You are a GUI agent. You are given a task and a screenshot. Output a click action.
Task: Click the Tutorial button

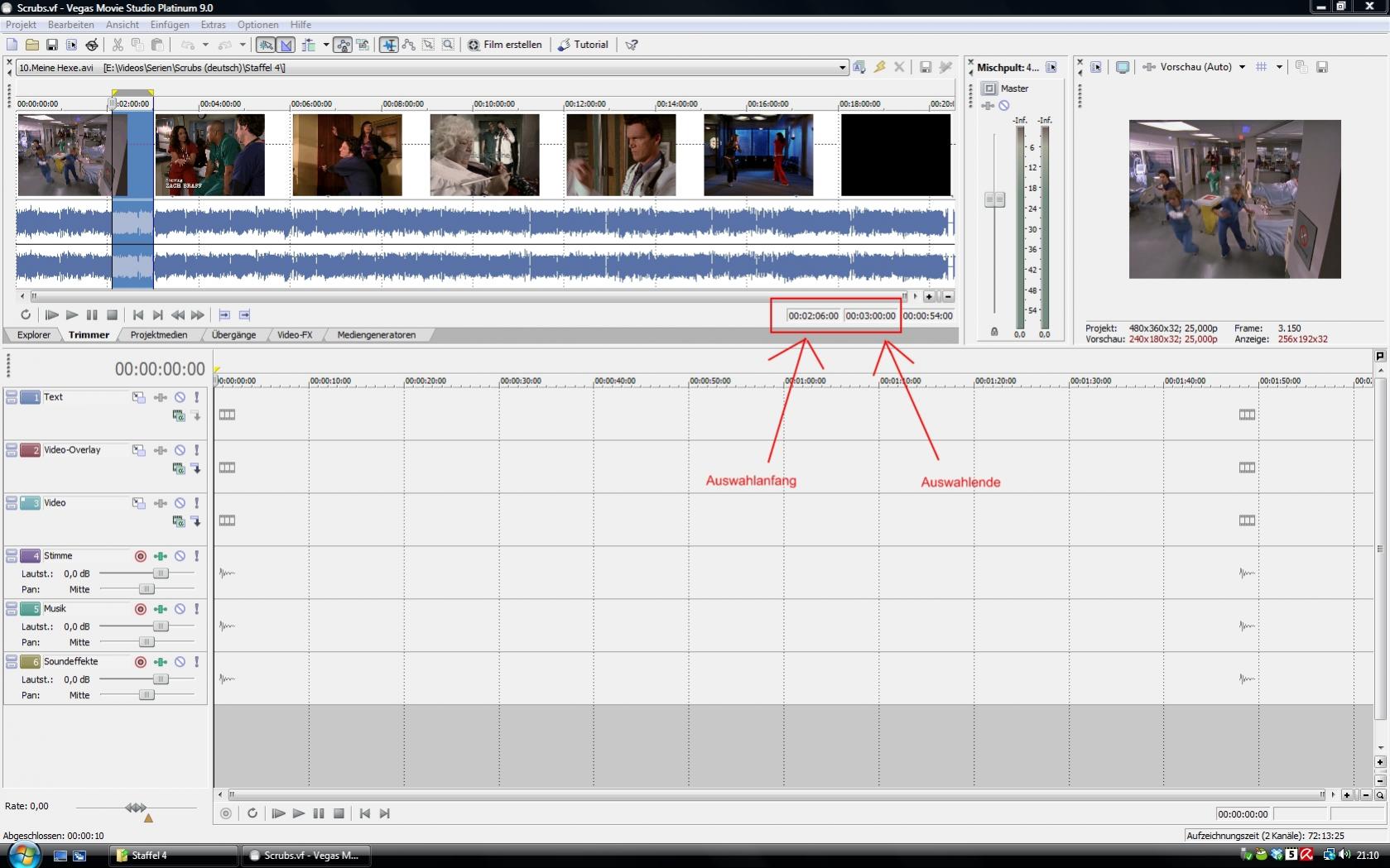point(584,45)
